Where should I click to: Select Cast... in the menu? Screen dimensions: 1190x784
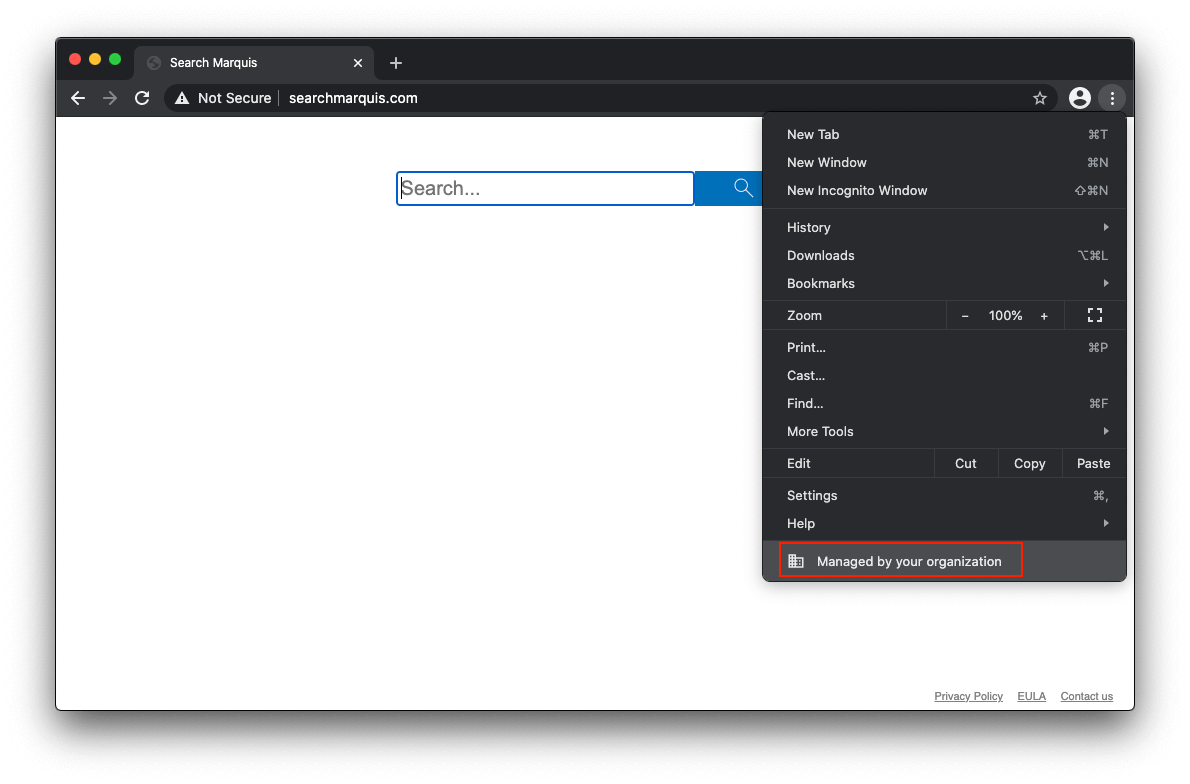tap(944, 376)
